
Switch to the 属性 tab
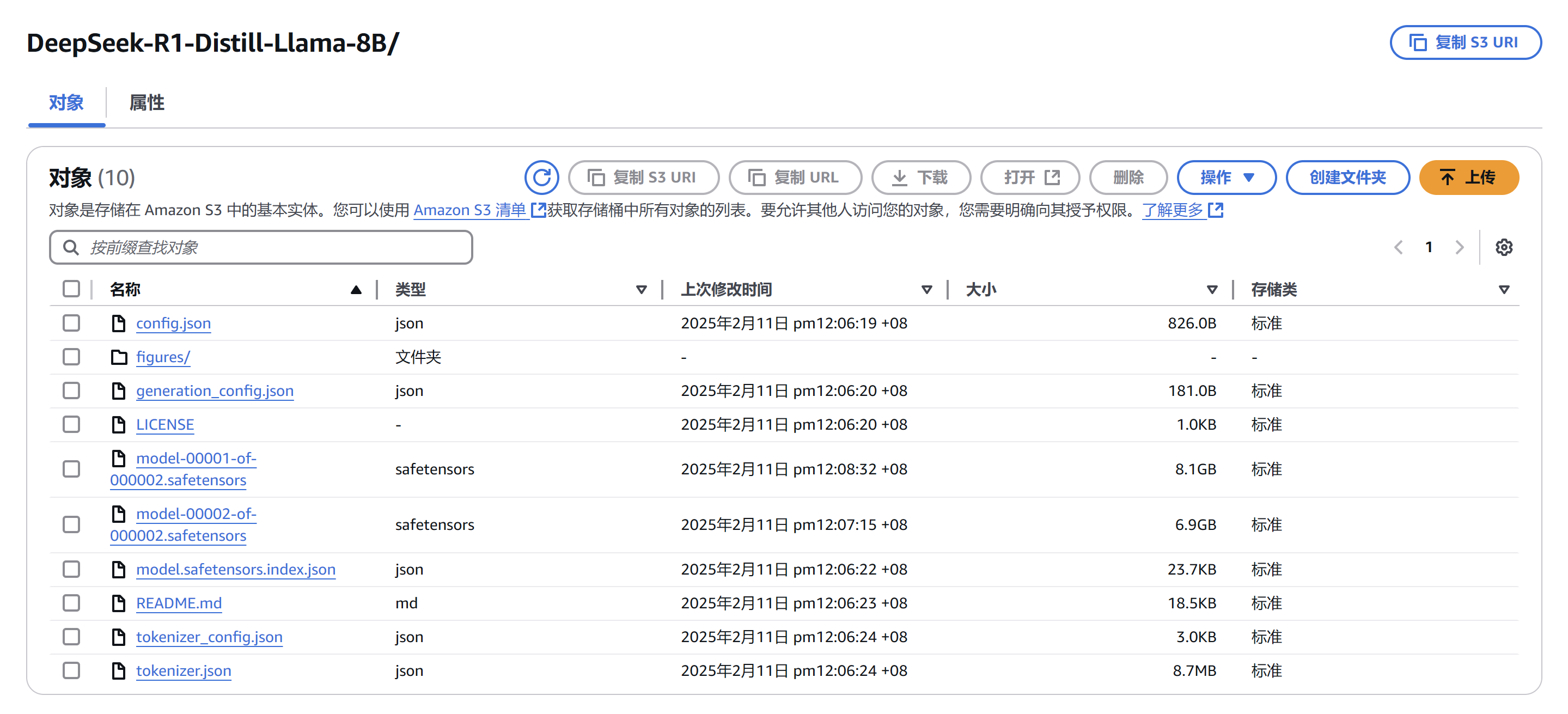coord(147,103)
